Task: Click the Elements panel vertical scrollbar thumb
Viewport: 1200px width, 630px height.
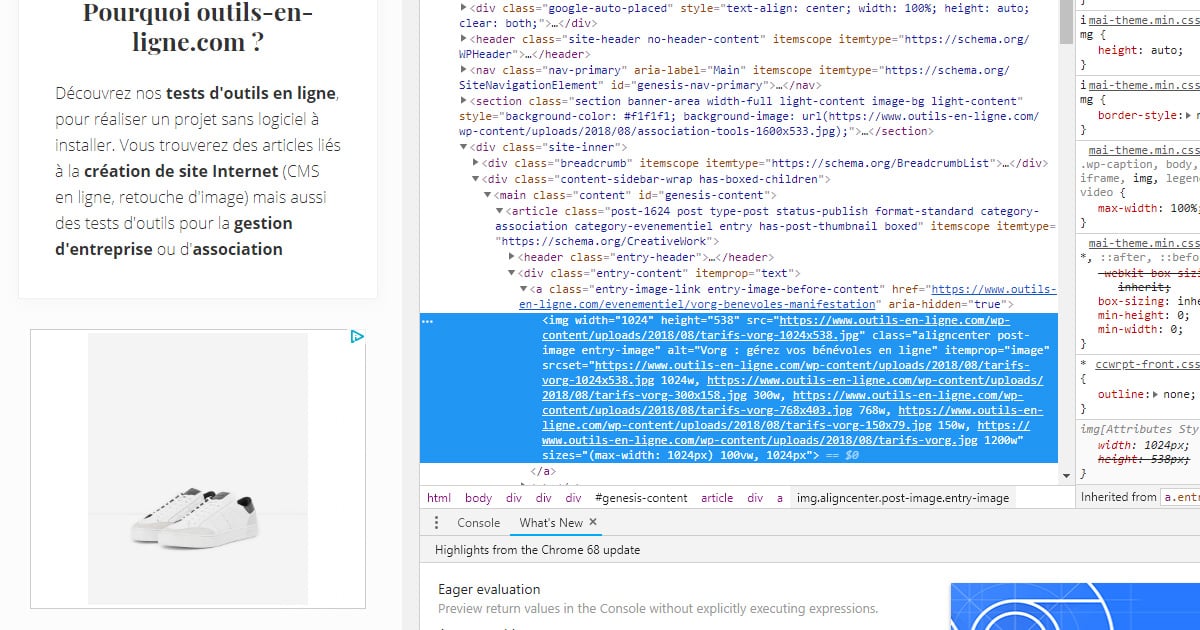Action: [1067, 24]
